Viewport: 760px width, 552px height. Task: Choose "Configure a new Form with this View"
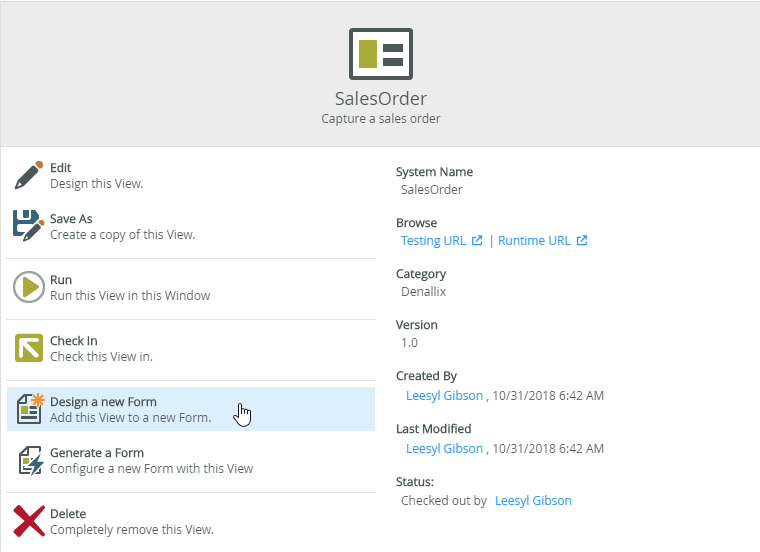click(151, 468)
